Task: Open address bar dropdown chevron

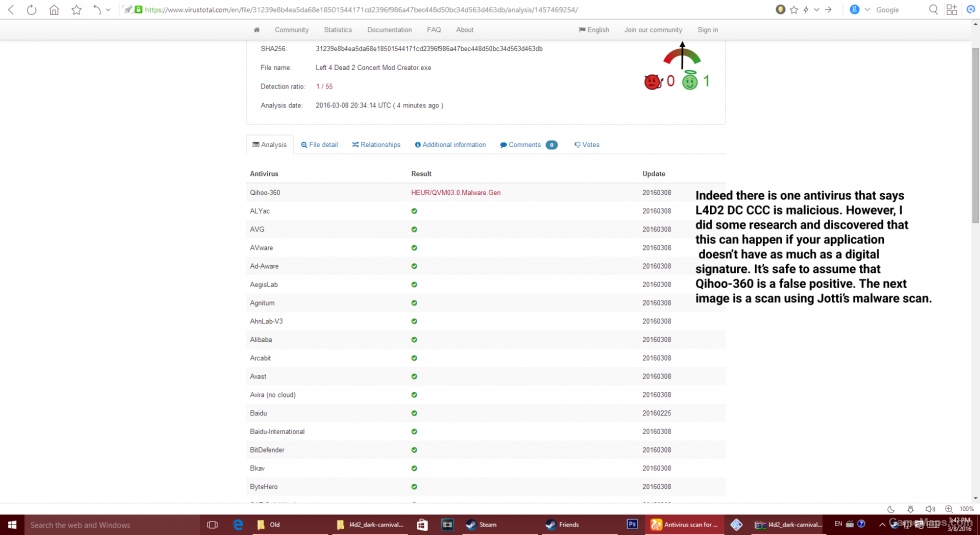Action: [x=816, y=9]
